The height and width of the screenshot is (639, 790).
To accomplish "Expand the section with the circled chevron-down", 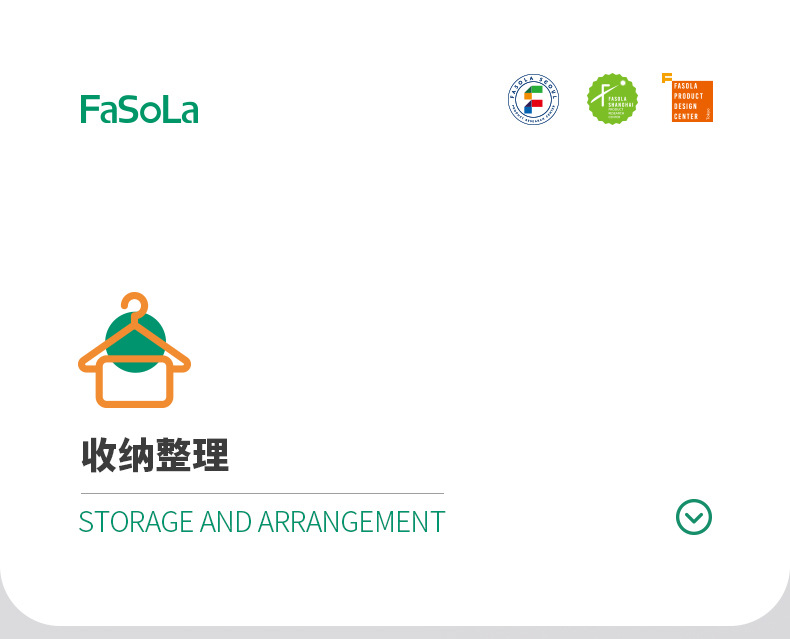I will [x=694, y=517].
